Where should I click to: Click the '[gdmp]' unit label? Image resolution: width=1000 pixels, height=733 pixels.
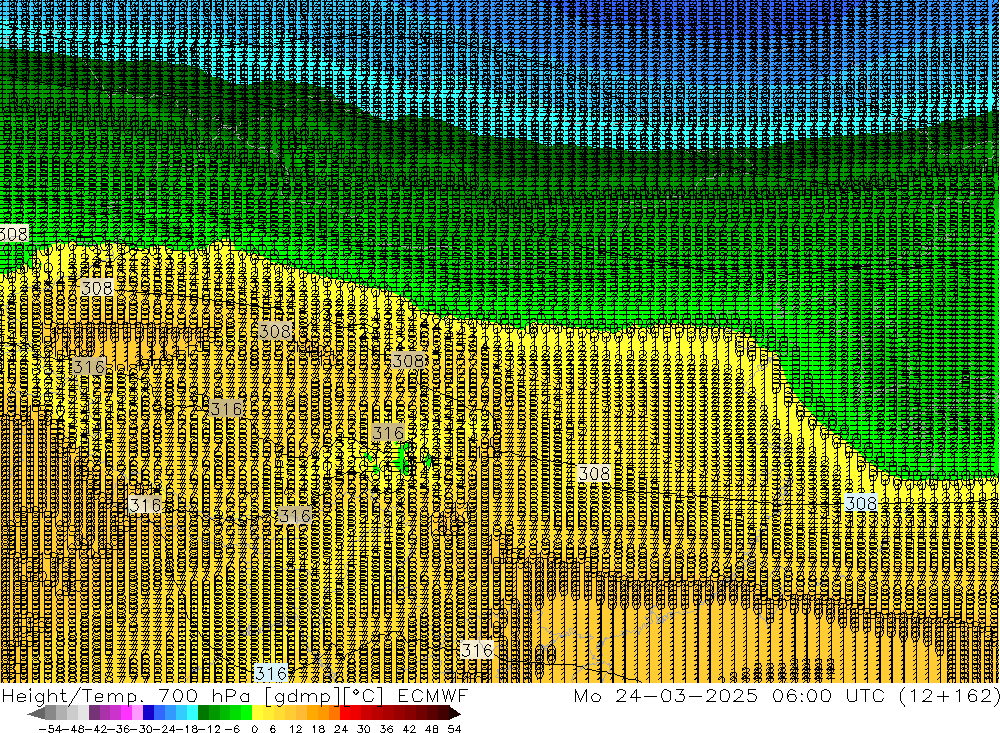tap(303, 696)
